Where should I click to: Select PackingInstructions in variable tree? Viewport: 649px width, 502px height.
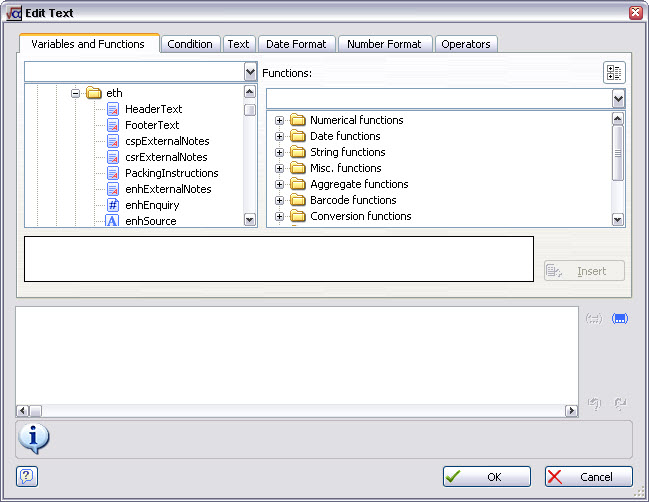171,173
